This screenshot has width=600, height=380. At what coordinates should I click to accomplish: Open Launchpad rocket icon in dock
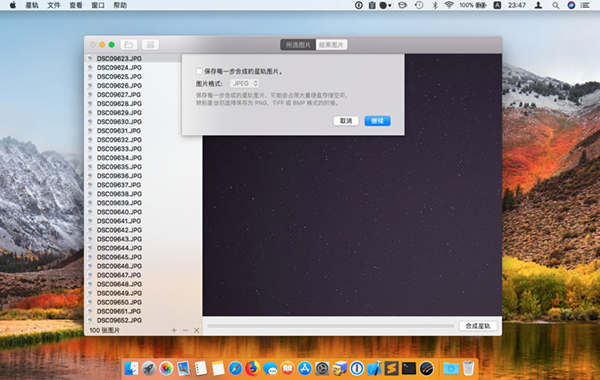148,369
